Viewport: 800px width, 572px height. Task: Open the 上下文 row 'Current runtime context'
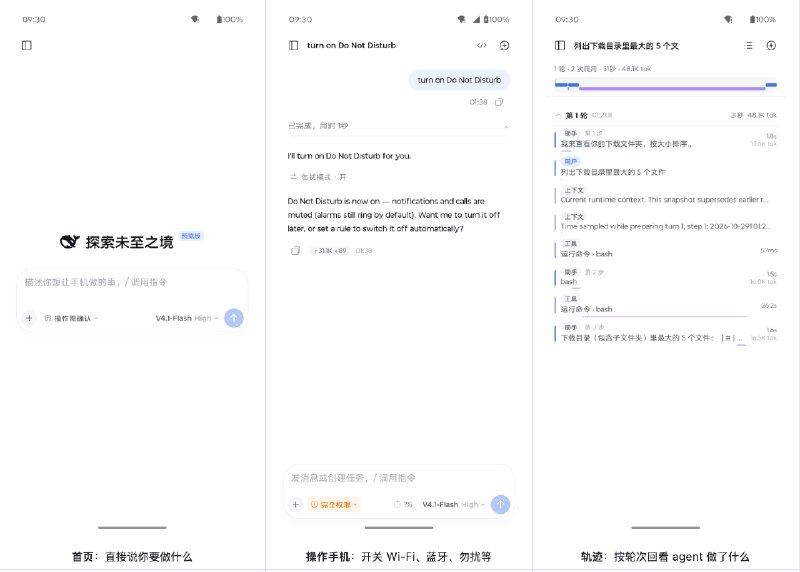pyautogui.click(x=666, y=195)
